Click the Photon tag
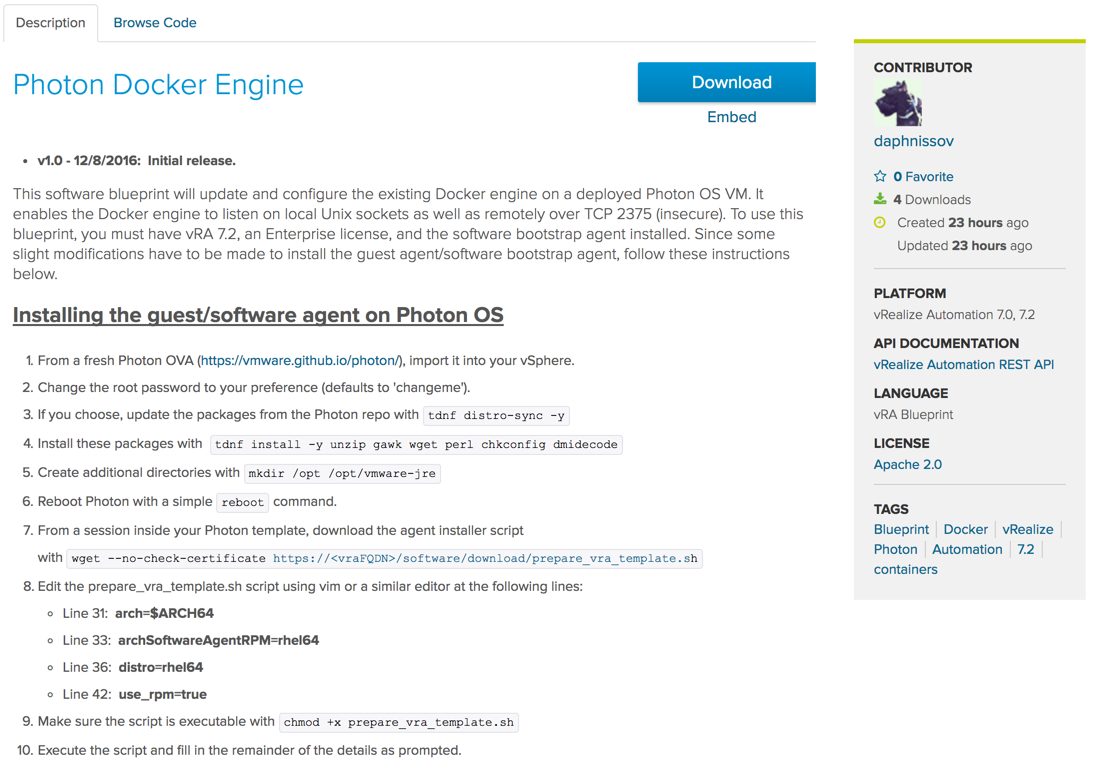This screenshot has width=1094, height=764. coord(895,549)
